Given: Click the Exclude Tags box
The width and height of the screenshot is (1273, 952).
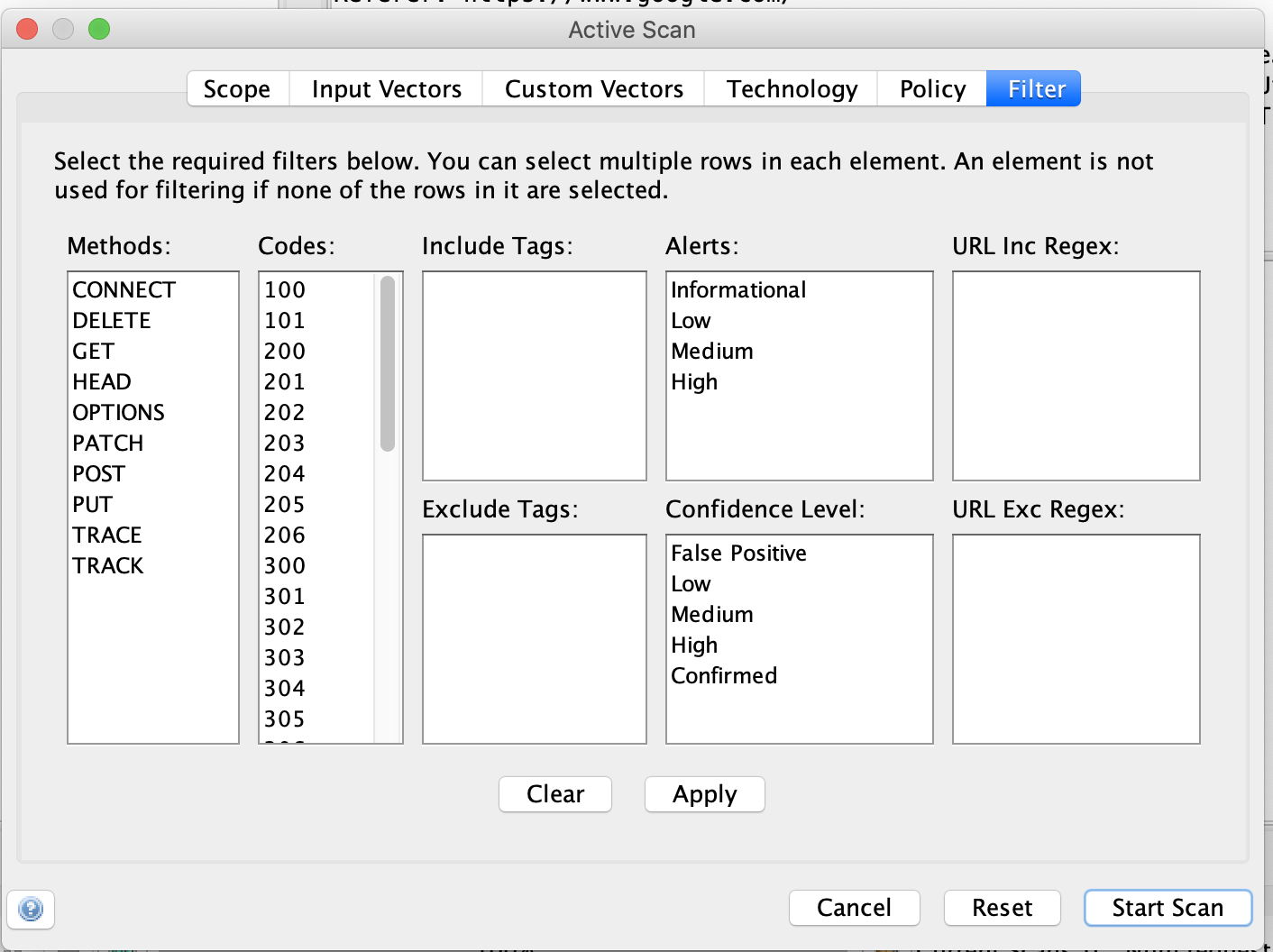Looking at the screenshot, I should [534, 638].
